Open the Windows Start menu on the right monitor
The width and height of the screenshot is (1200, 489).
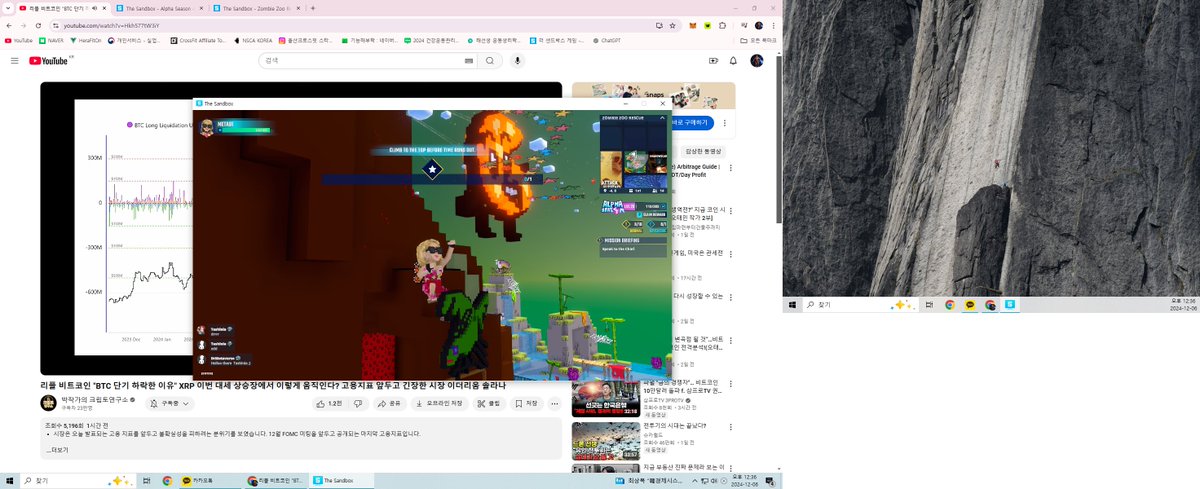(x=792, y=304)
